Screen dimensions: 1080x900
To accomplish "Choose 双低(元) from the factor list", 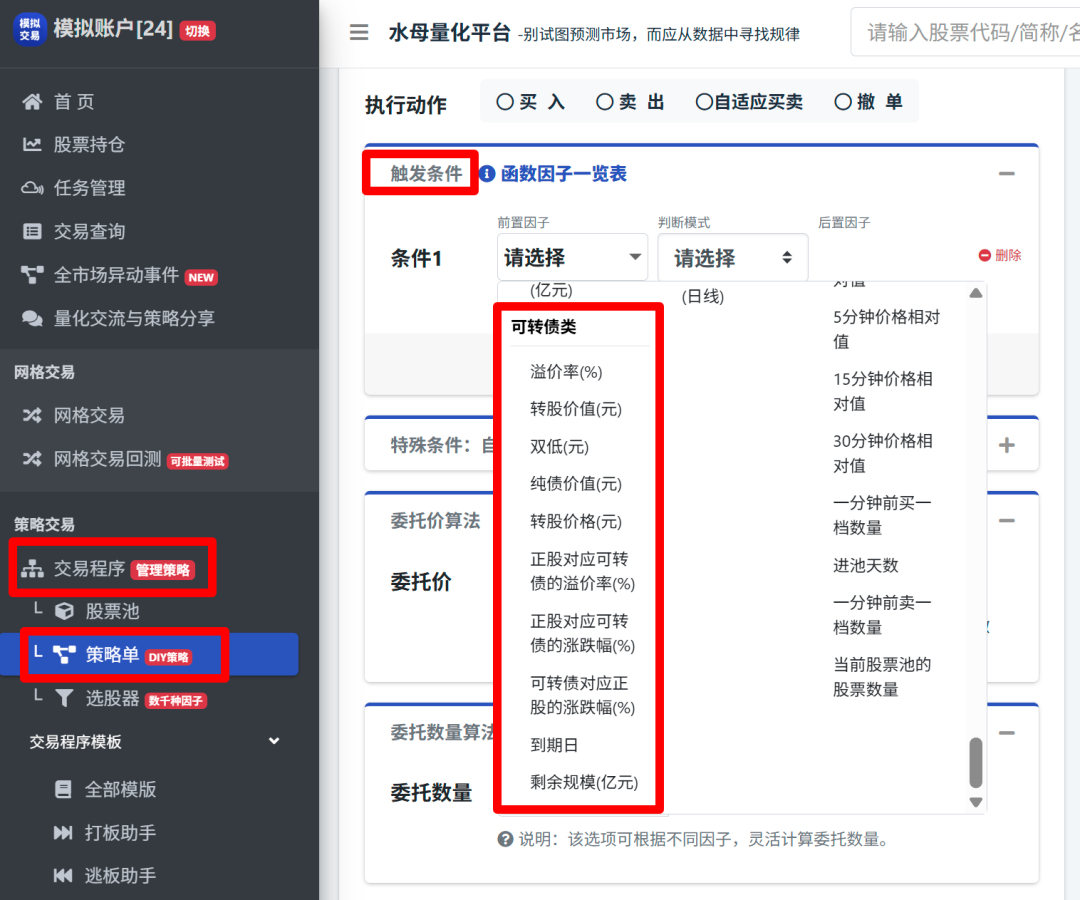I will (559, 447).
